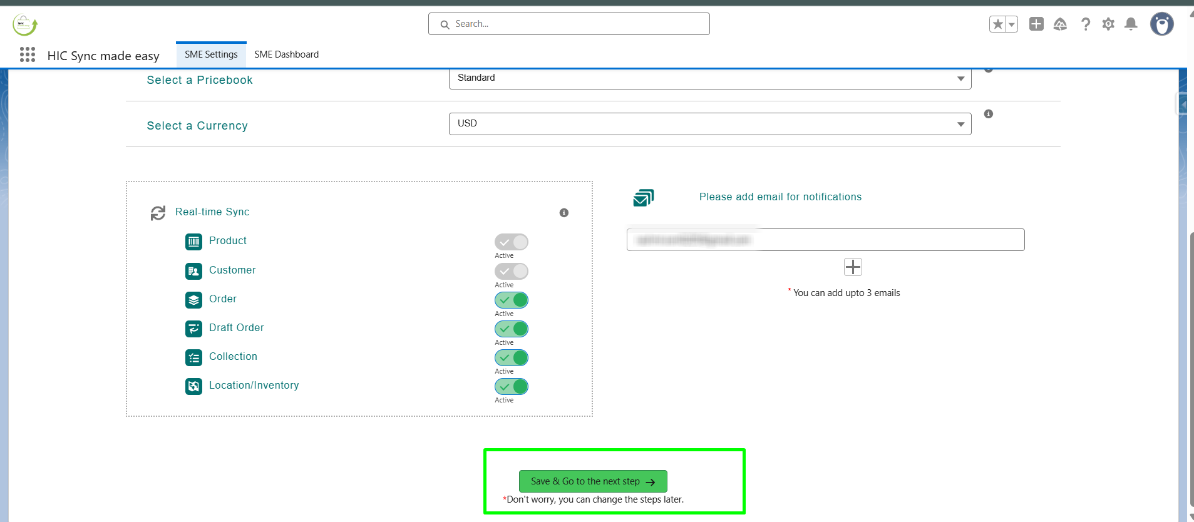Click the Location/Inventory row icon
Image resolution: width=1194 pixels, height=522 pixels.
click(193, 386)
